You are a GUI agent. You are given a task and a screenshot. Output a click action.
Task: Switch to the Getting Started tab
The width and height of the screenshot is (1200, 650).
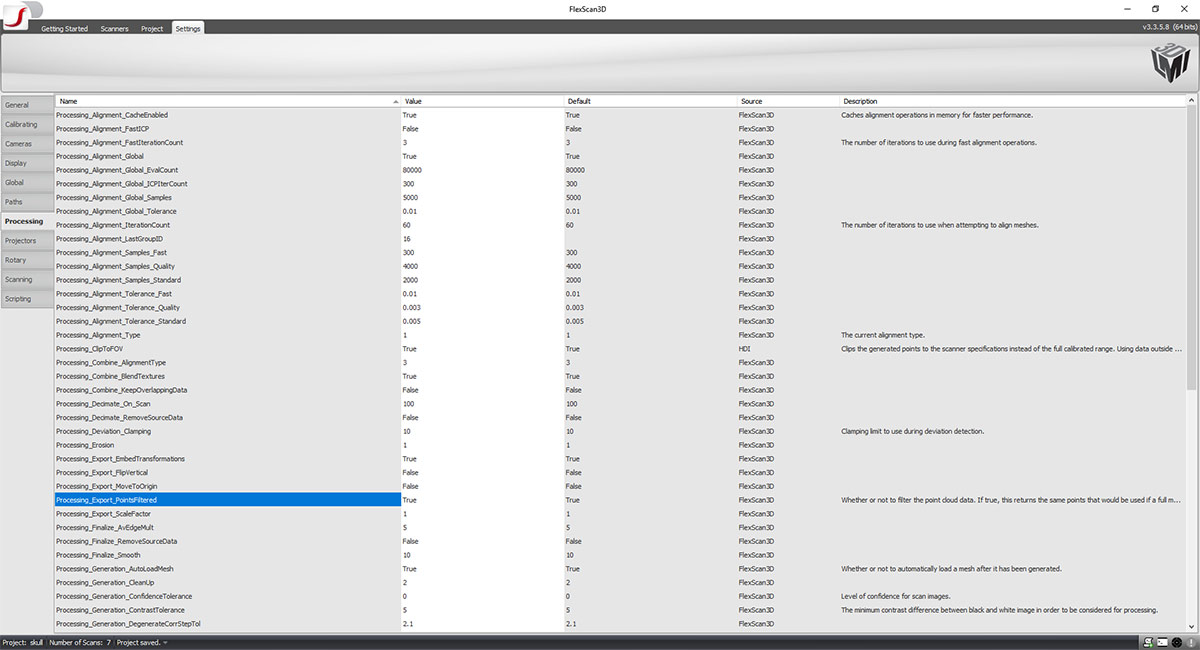coord(64,29)
